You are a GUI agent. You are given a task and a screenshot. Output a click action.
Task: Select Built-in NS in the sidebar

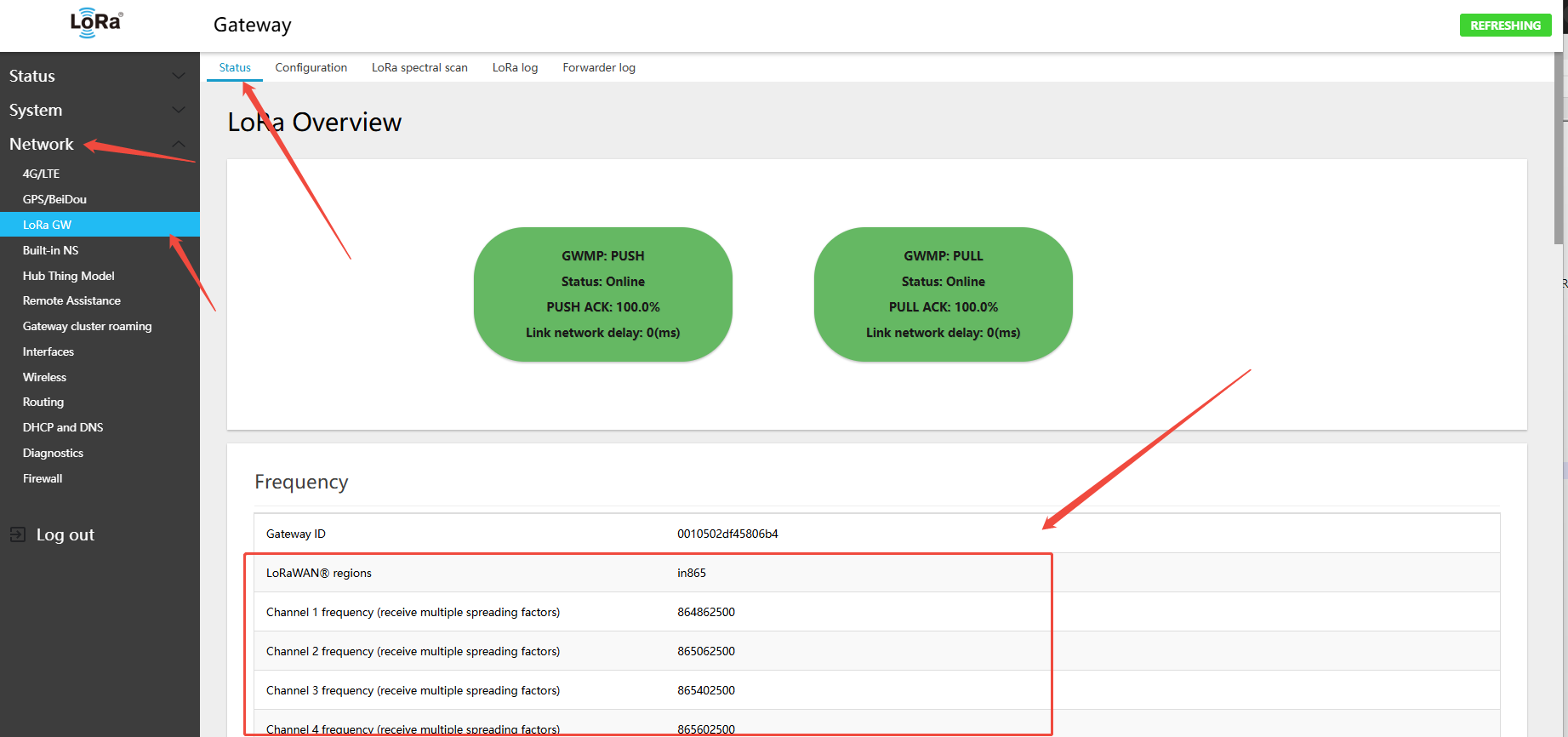(50, 250)
